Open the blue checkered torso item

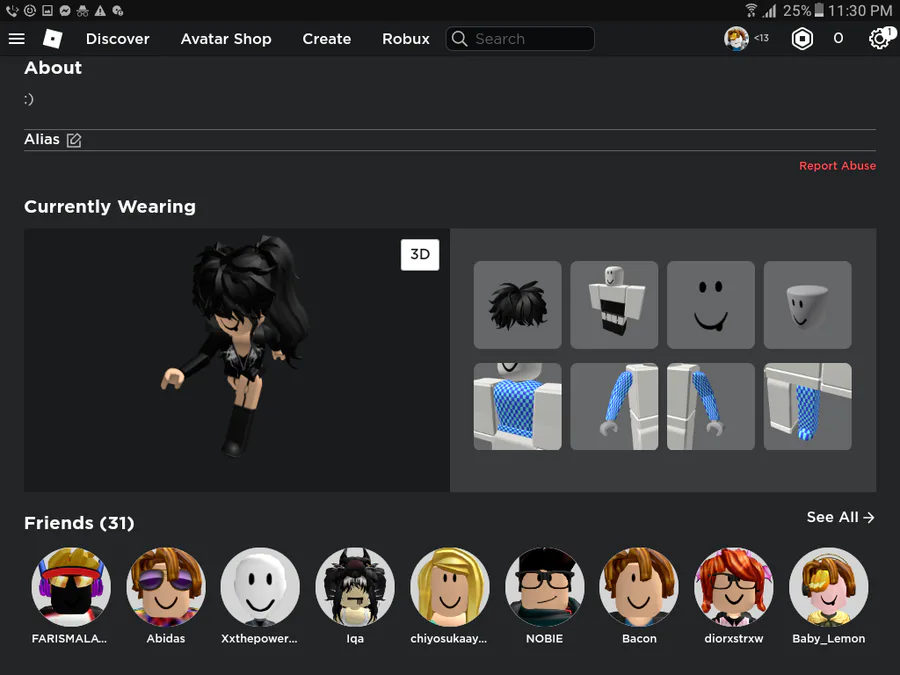(517, 406)
